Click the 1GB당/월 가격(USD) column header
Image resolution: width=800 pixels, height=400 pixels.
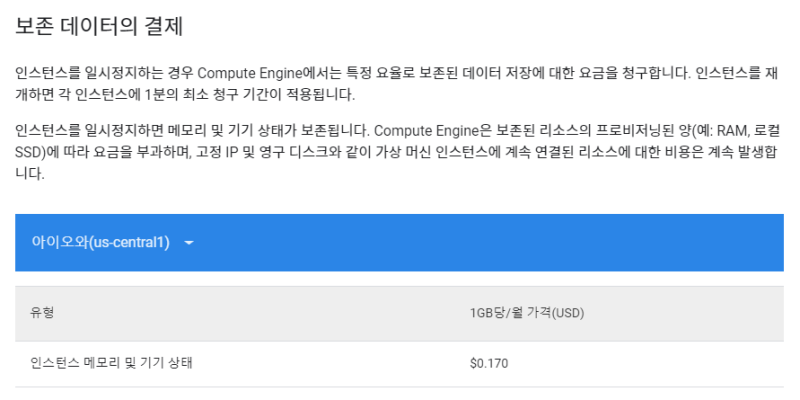(526, 313)
